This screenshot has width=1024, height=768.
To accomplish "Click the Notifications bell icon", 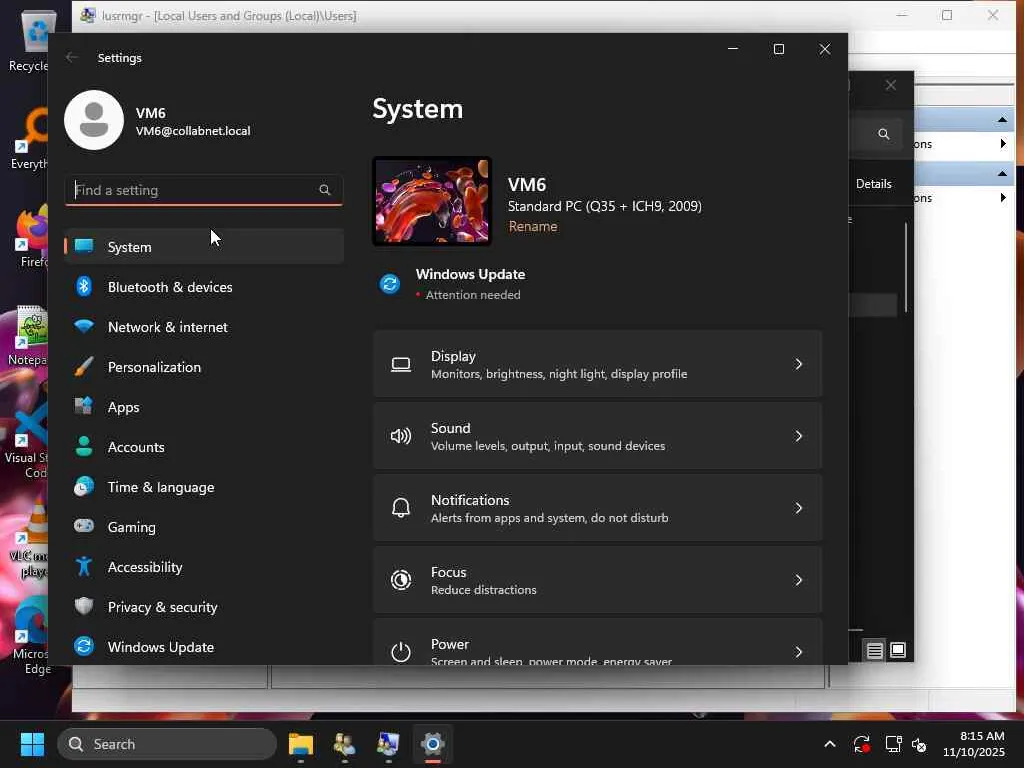I will [x=401, y=507].
